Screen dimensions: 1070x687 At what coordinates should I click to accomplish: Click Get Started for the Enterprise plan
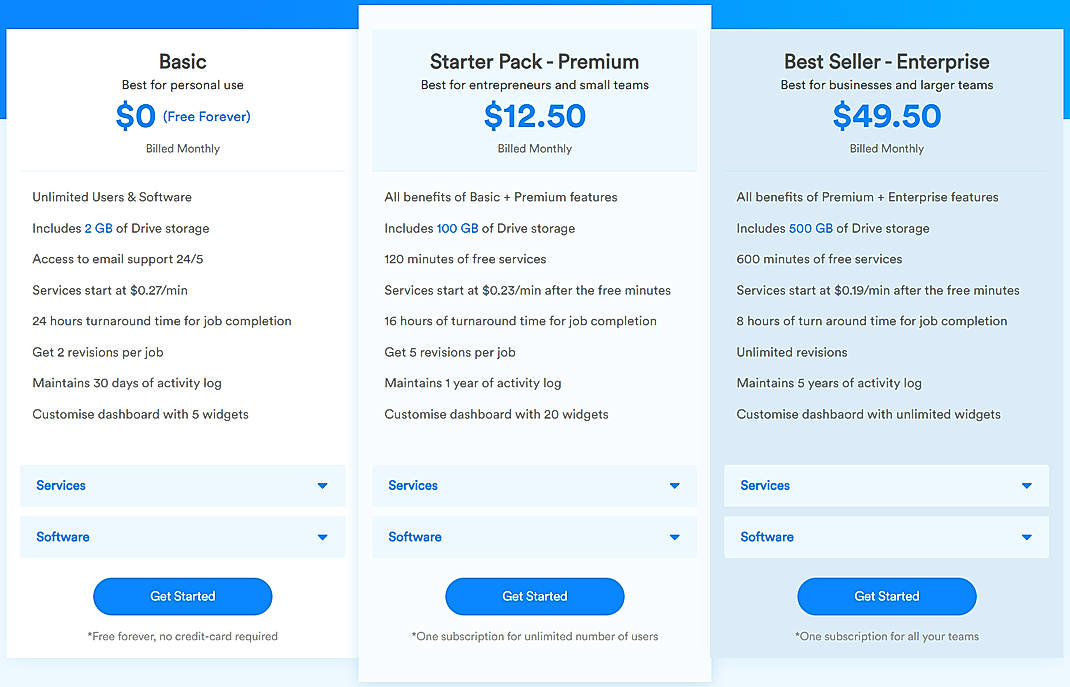pyautogui.click(x=886, y=596)
